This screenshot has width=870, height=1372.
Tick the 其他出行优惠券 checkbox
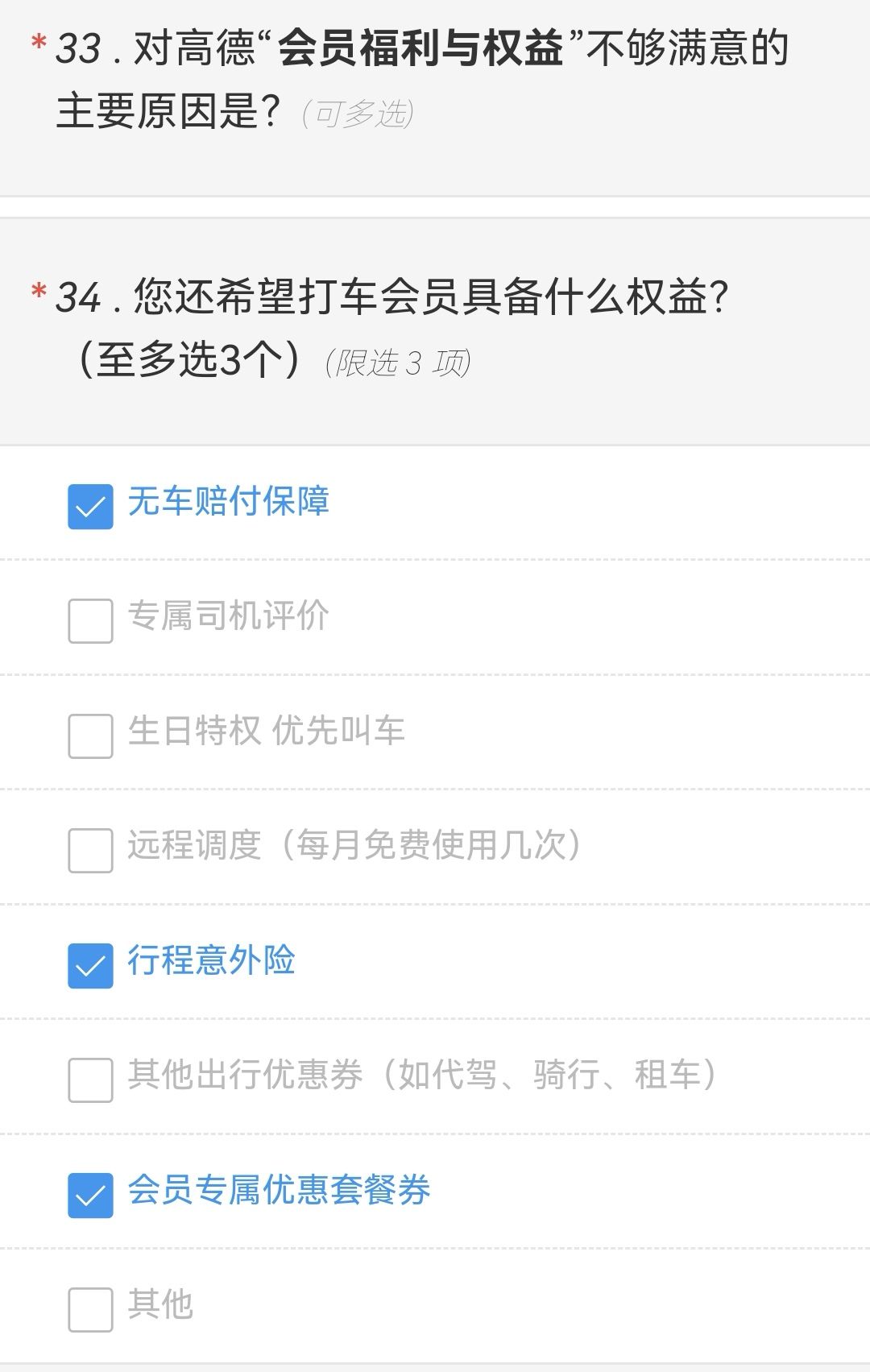[x=90, y=1080]
